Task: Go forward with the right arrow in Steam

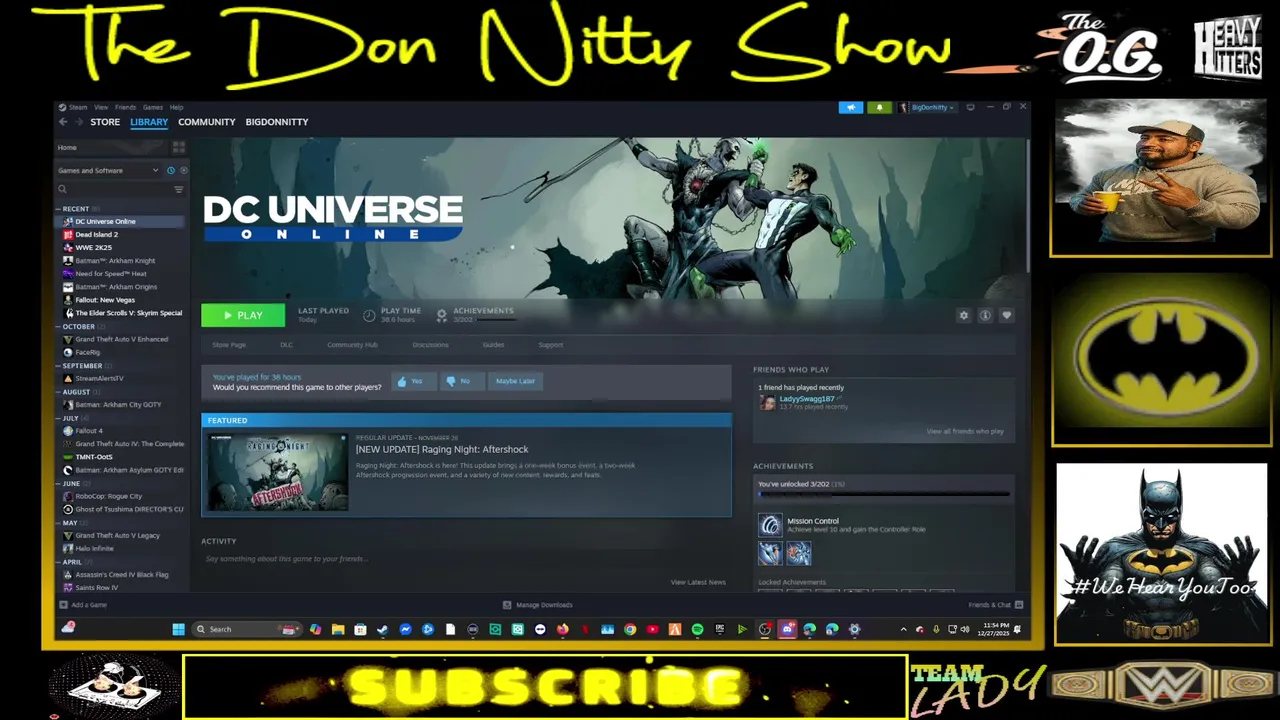Action: point(78,122)
